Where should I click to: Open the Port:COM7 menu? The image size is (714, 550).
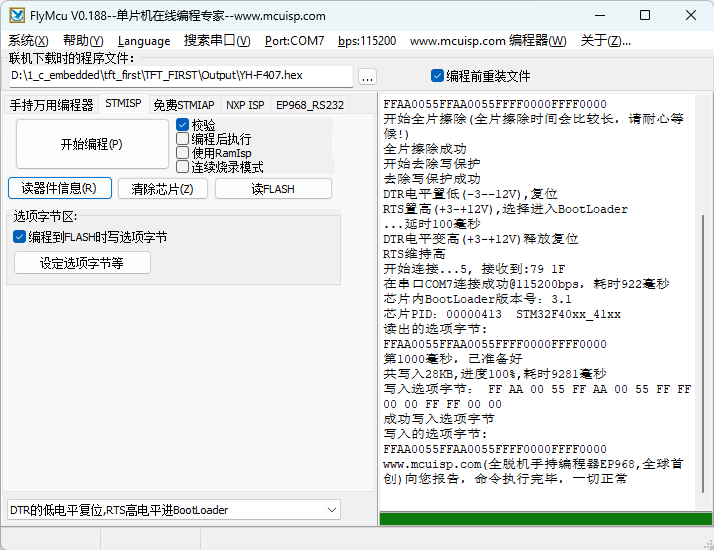click(x=295, y=41)
